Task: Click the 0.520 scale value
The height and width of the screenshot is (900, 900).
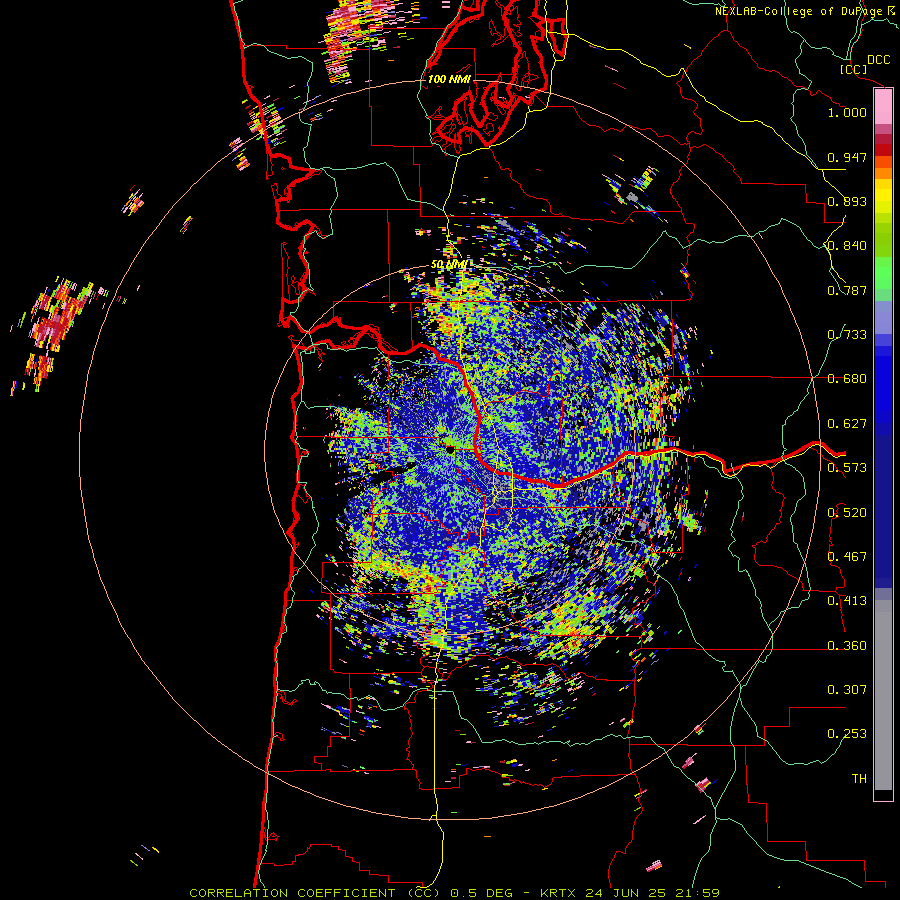Action: coord(847,513)
